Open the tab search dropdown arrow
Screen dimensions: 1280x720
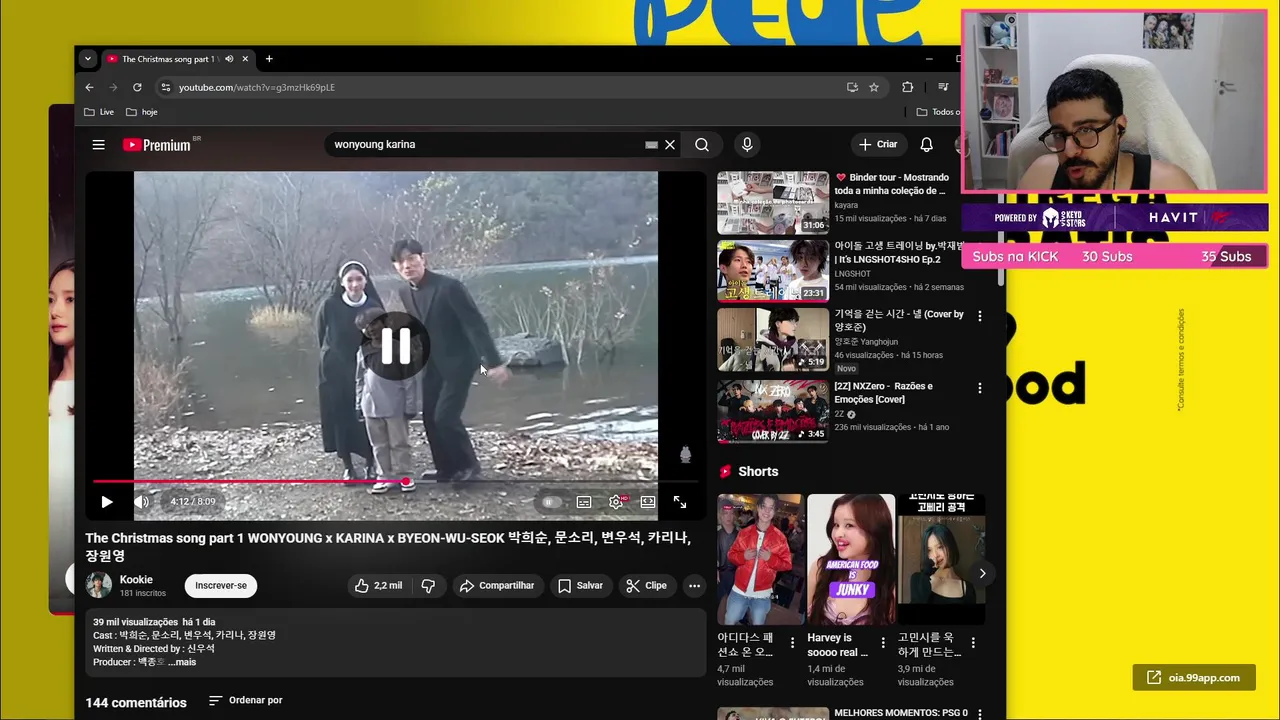tap(87, 59)
